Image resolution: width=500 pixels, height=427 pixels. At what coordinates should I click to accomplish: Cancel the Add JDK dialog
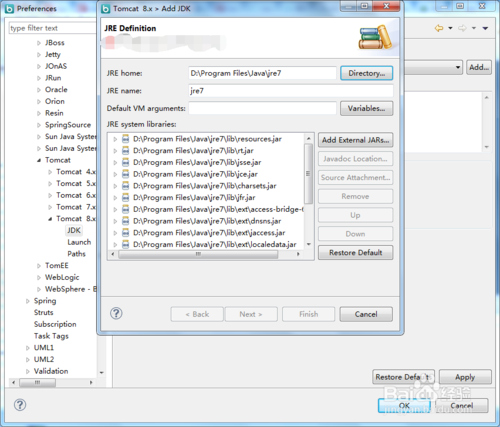tap(366, 314)
